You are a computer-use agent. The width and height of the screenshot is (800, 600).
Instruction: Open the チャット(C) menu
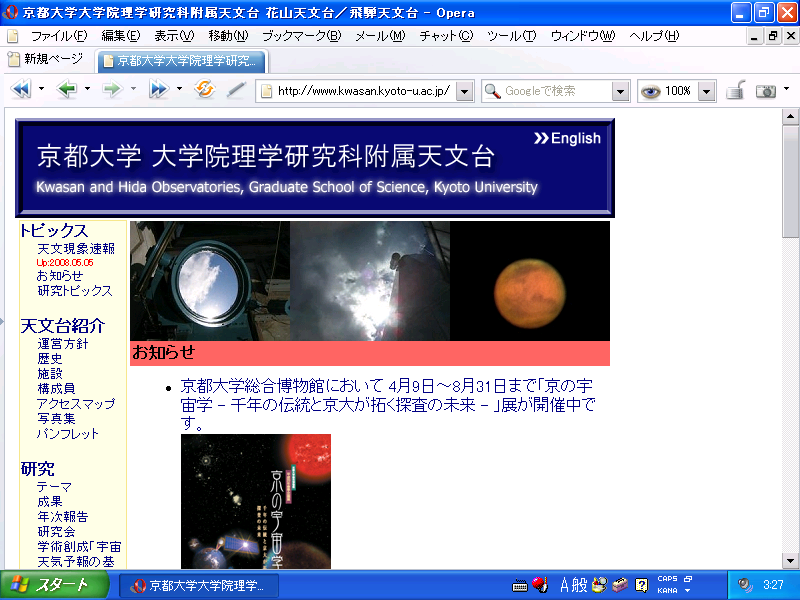(446, 36)
